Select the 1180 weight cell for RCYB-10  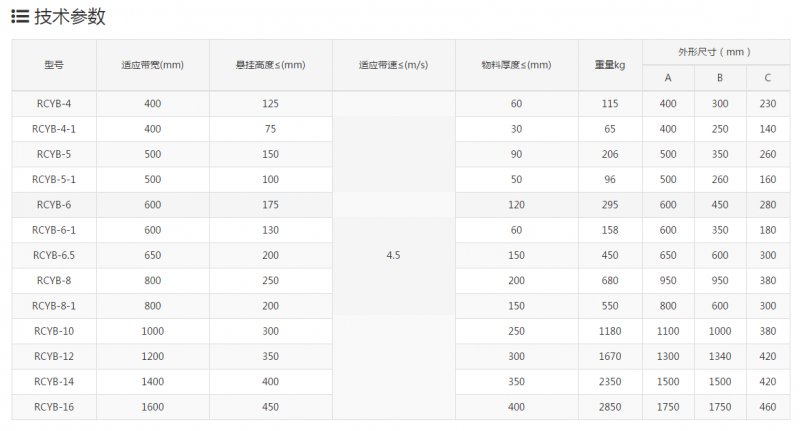coord(610,331)
